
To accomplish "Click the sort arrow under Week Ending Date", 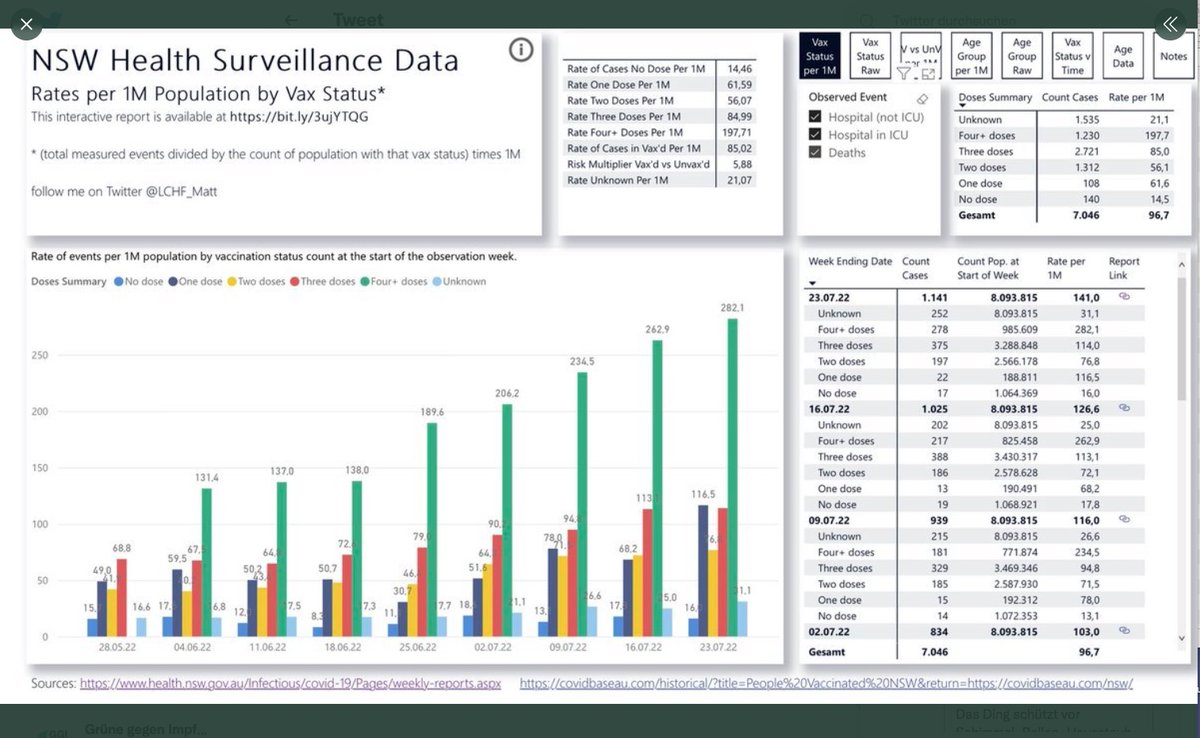I will click(812, 283).
